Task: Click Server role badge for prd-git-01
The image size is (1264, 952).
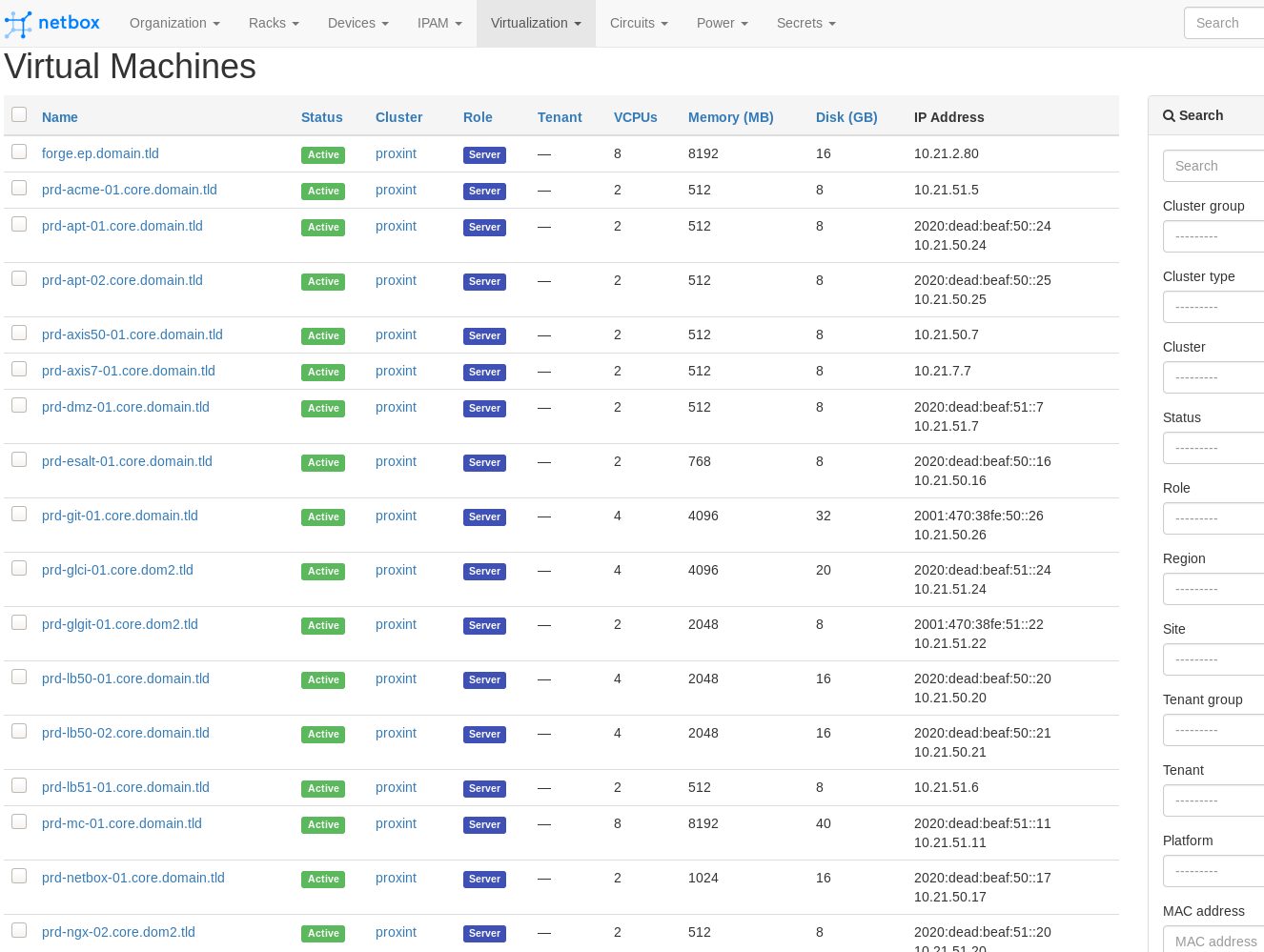Action: [484, 517]
